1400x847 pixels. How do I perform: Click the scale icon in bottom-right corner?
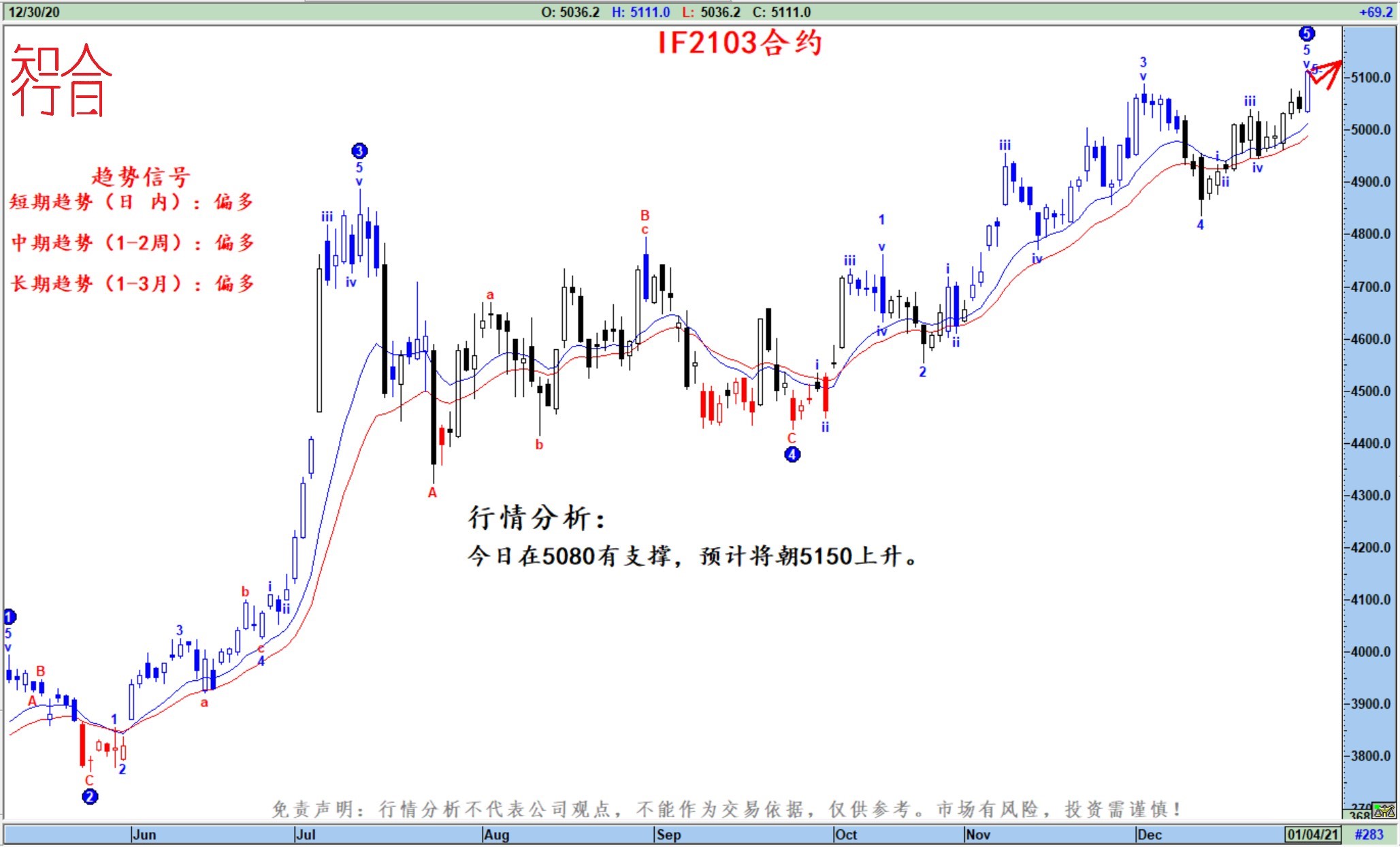[1384, 810]
